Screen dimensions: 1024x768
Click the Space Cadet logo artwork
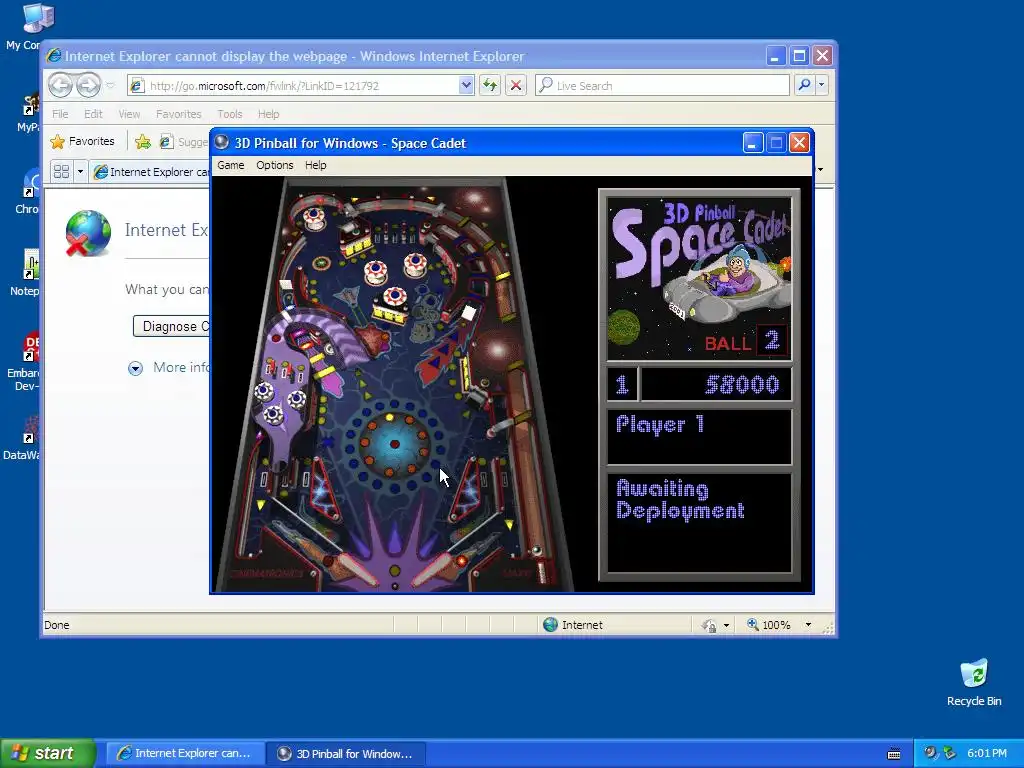699,279
